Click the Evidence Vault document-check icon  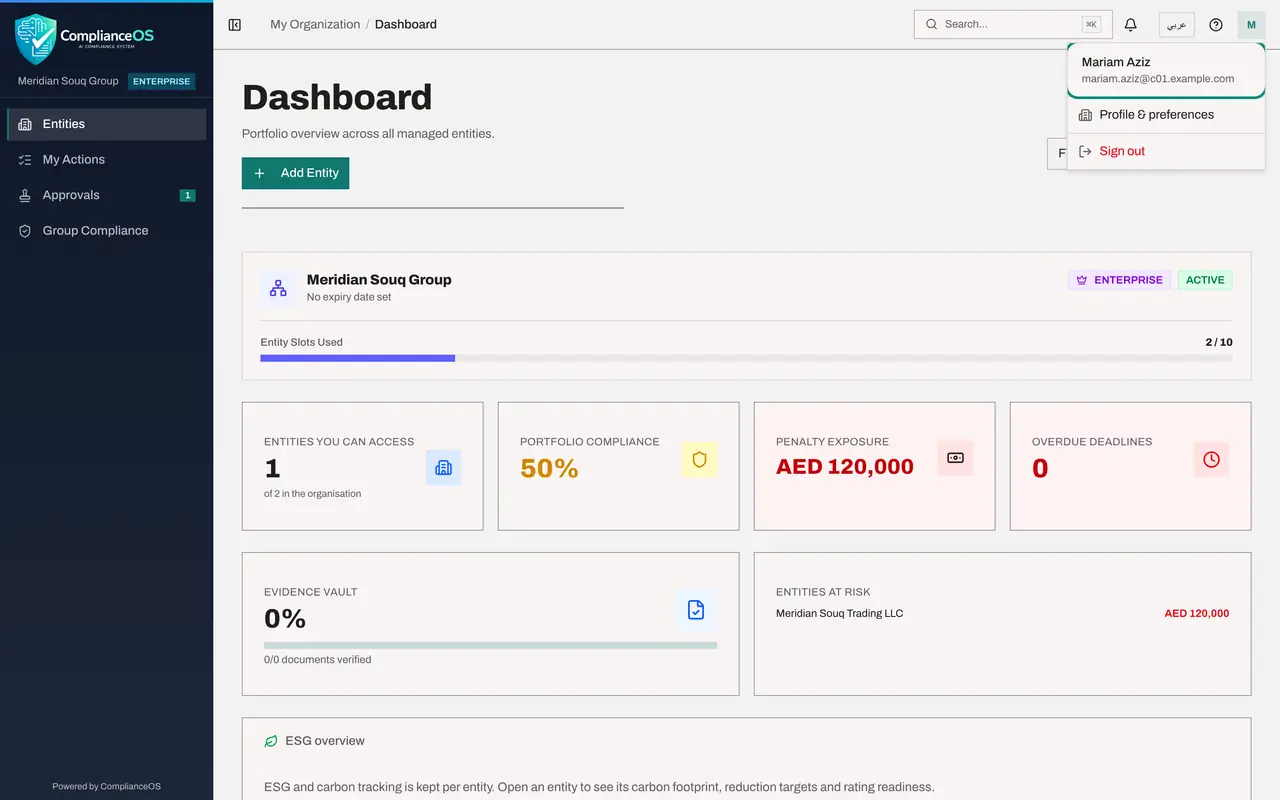click(696, 609)
